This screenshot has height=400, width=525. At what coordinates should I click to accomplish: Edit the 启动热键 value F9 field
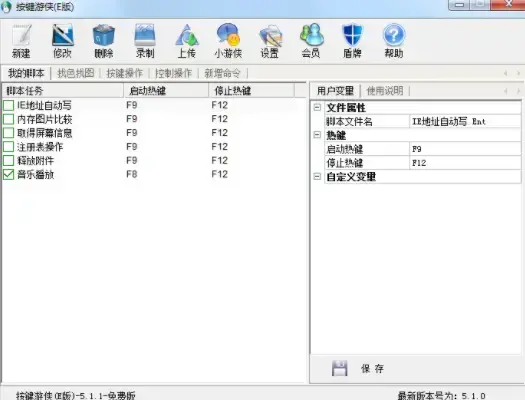point(465,149)
